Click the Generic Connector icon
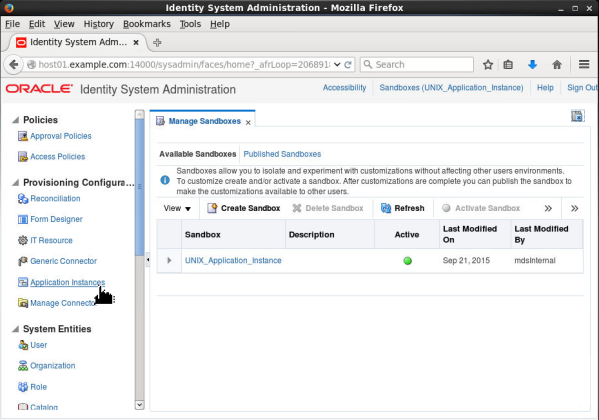This screenshot has height=420, width=599. point(23,261)
